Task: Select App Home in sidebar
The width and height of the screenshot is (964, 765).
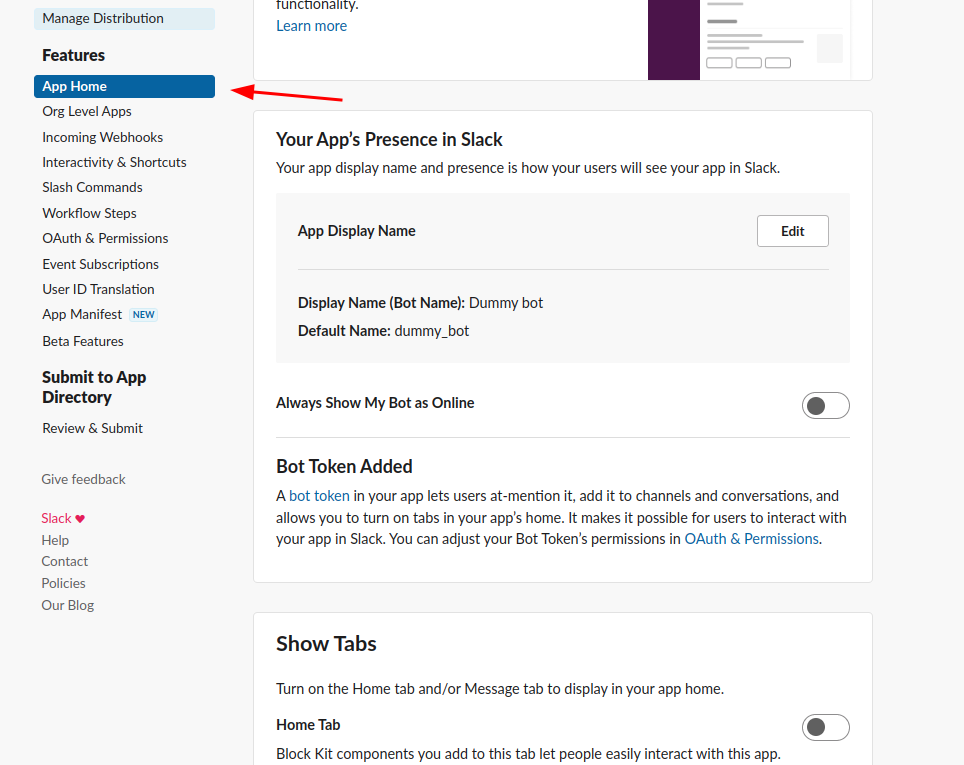Action: coord(124,87)
